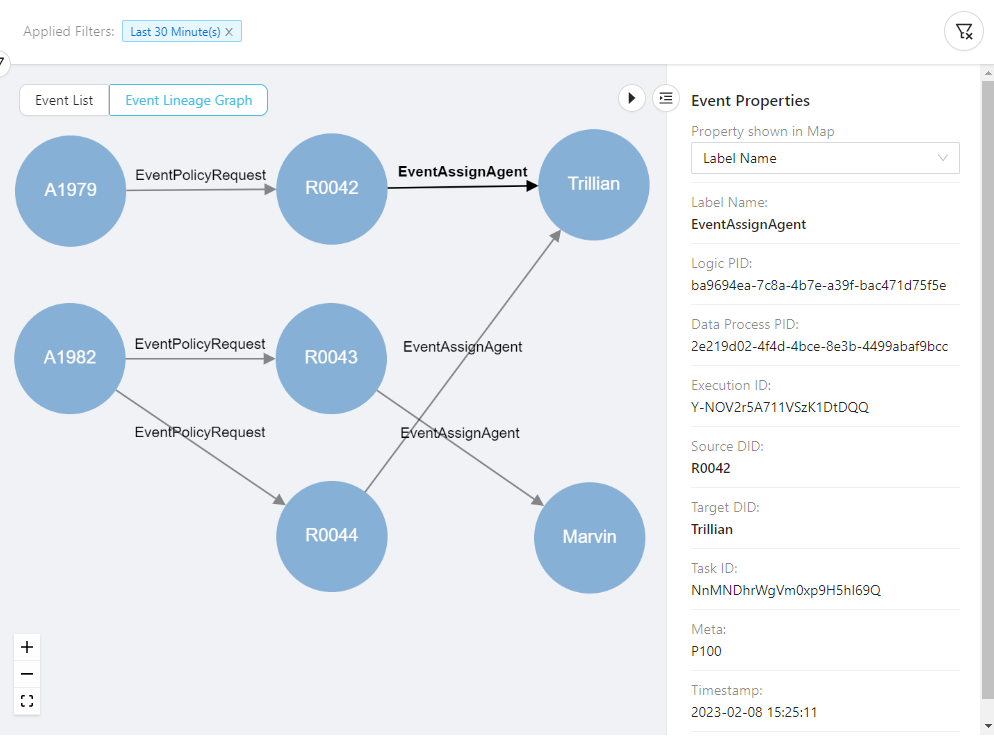Select the A1979 node
This screenshot has width=994, height=749.
71,190
